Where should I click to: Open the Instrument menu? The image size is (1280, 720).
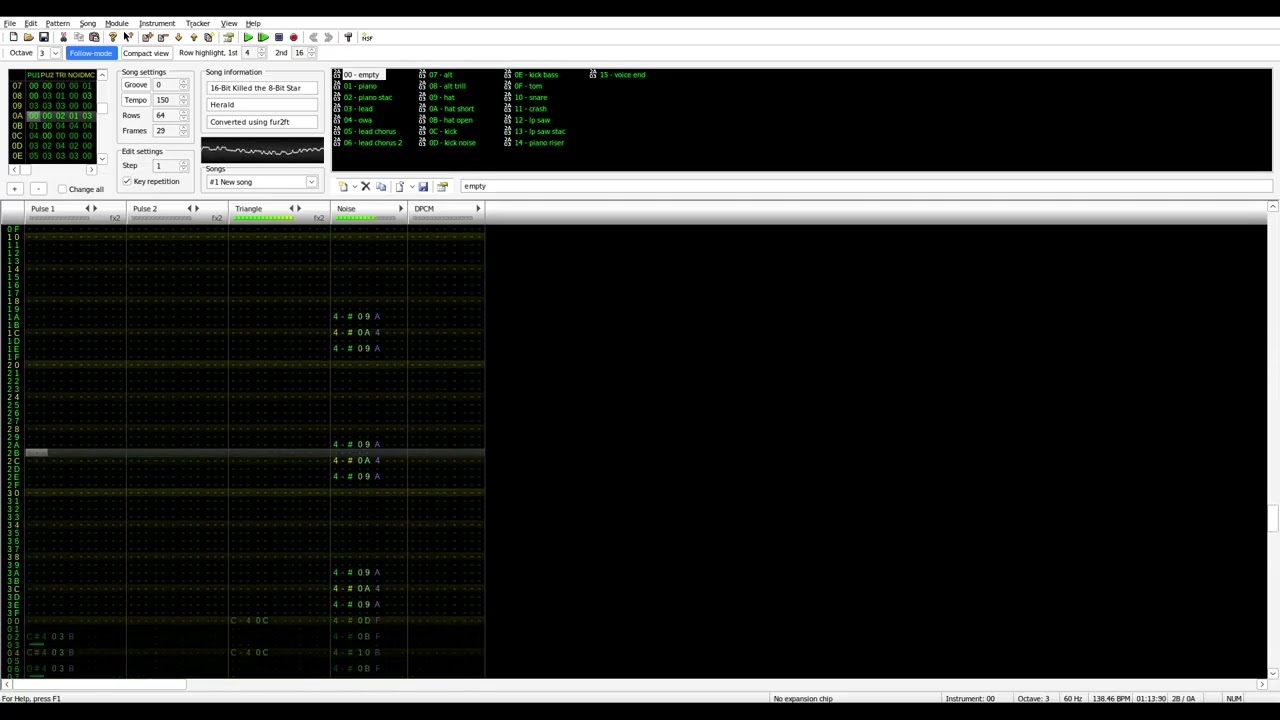click(157, 23)
